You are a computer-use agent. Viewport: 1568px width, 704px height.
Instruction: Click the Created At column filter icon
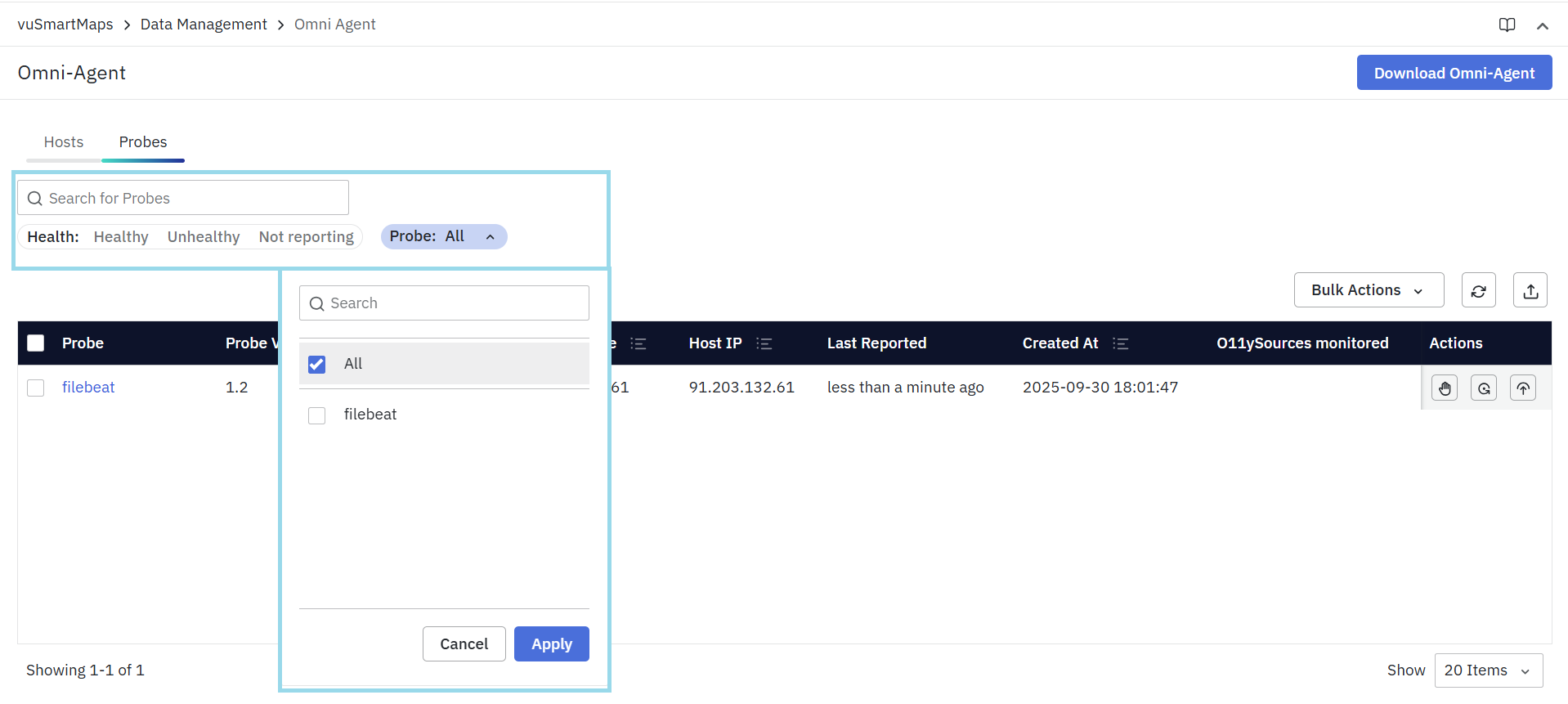point(1120,343)
